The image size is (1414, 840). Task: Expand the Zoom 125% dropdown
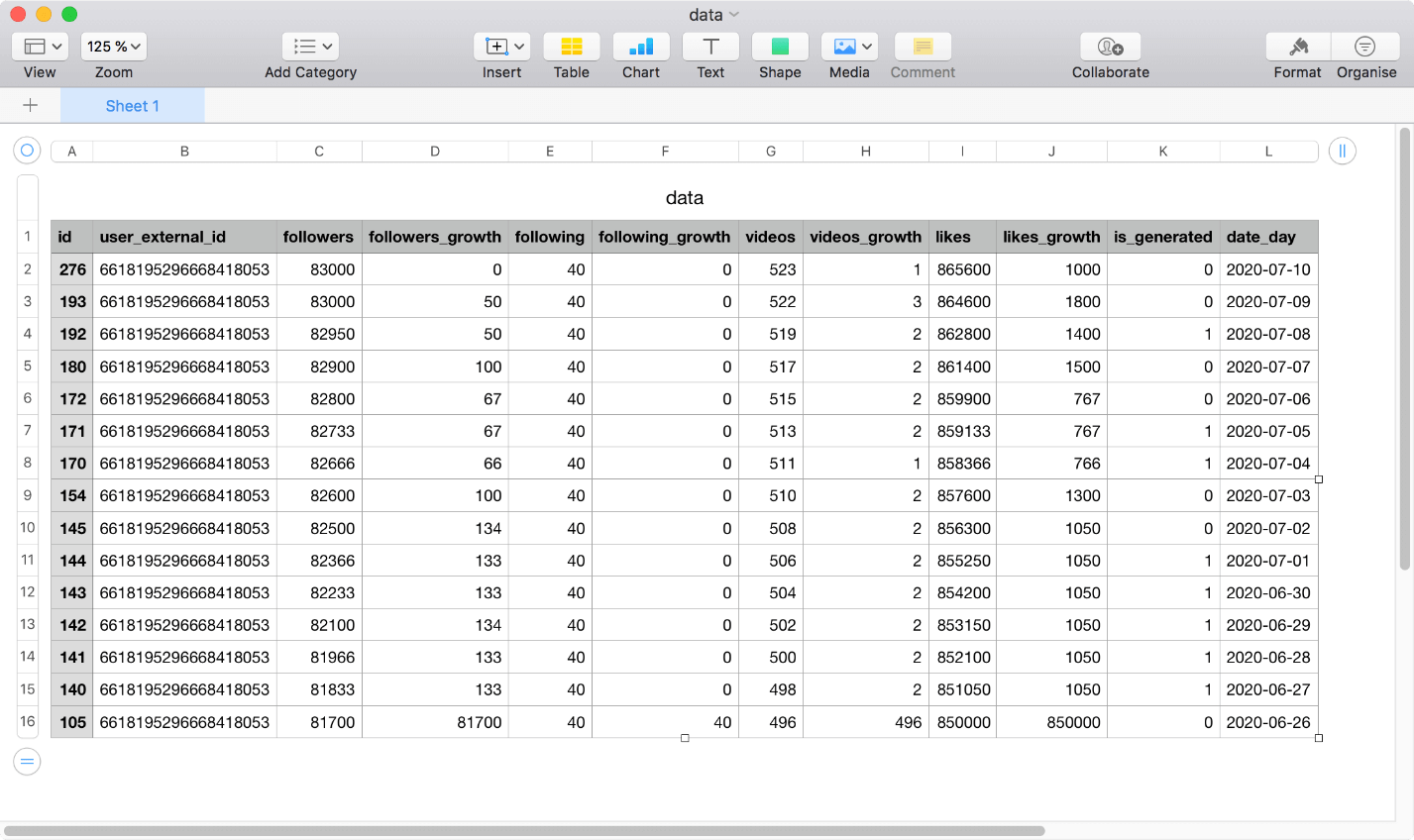pyautogui.click(x=115, y=47)
